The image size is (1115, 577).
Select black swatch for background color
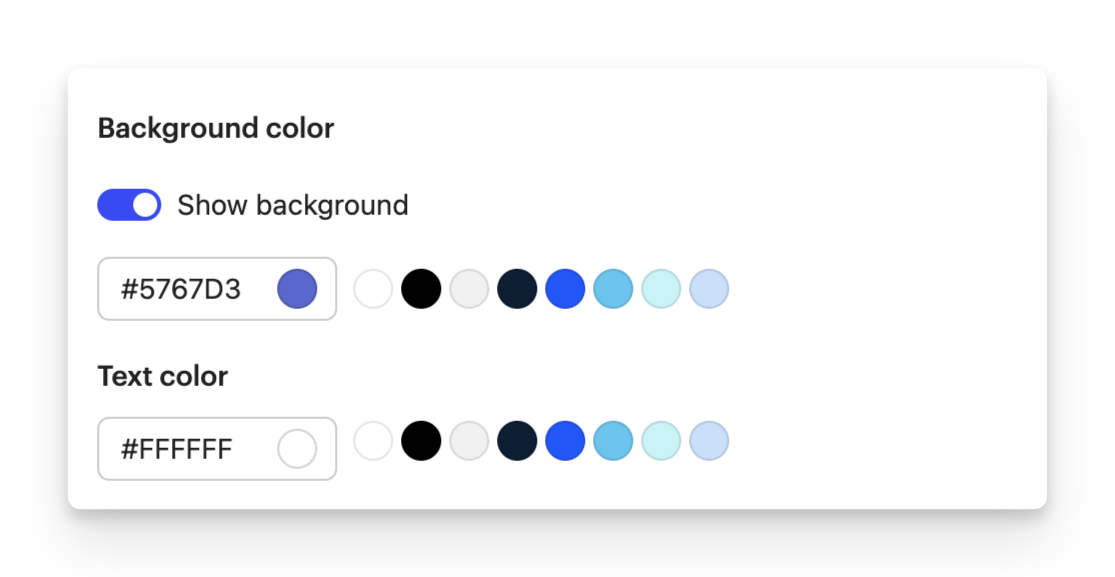pyautogui.click(x=421, y=289)
